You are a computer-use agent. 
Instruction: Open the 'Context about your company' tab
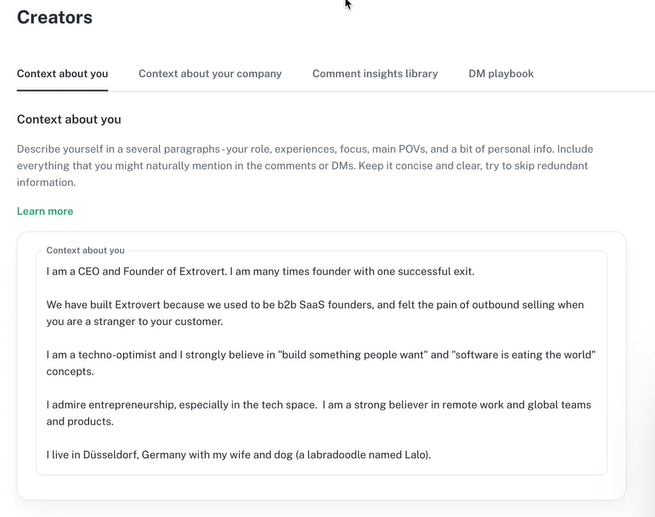click(x=210, y=73)
